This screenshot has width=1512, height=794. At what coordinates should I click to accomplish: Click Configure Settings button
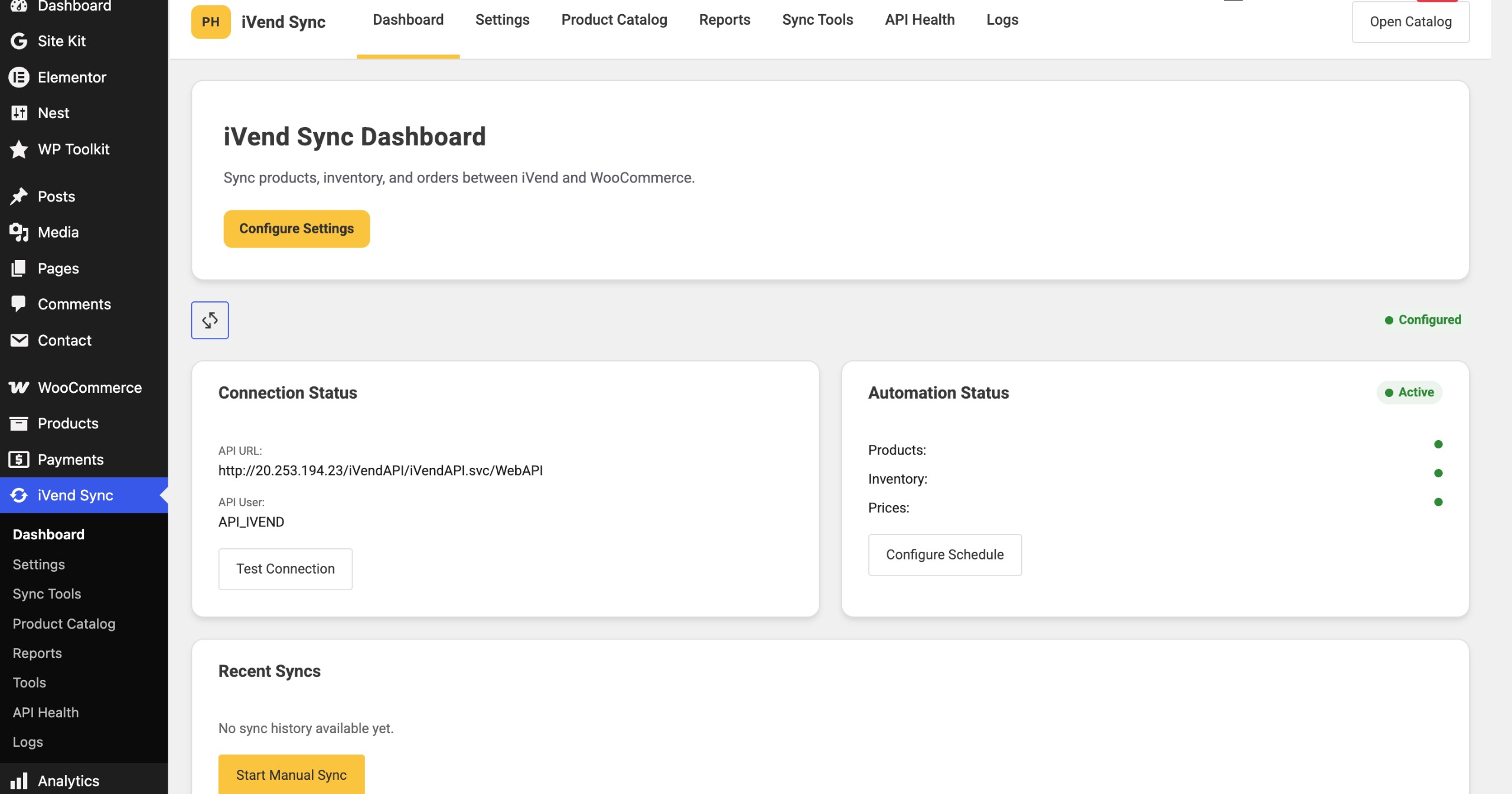pyautogui.click(x=296, y=229)
